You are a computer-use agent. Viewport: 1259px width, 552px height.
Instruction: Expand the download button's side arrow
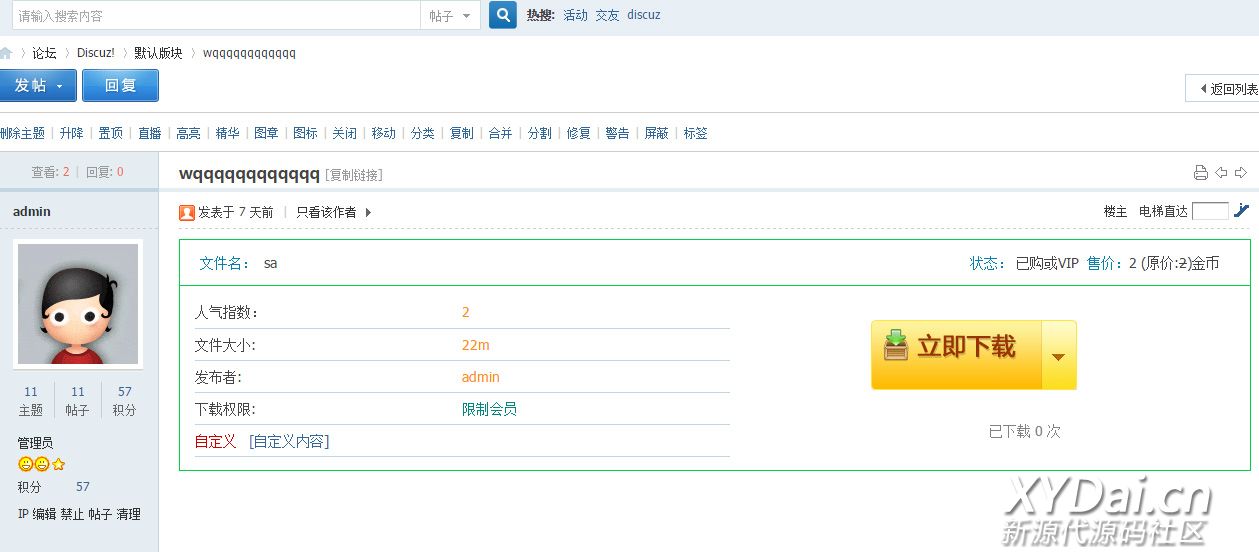(x=1058, y=356)
